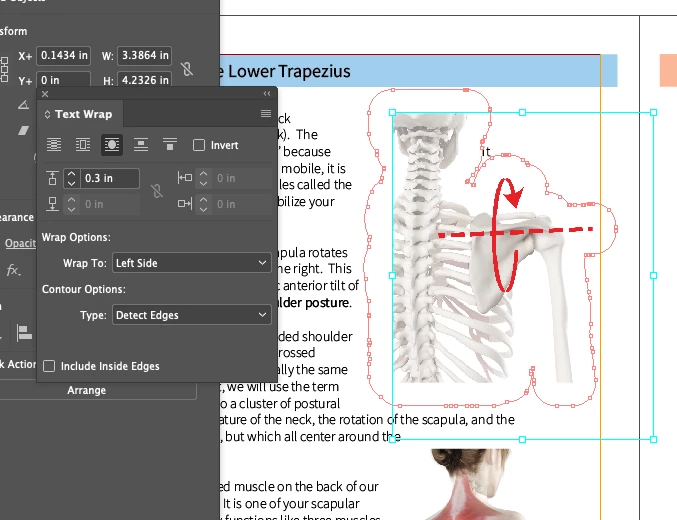This screenshot has height=520, width=677.
Task: Click the neck muscle photo below
Action: pos(475,484)
